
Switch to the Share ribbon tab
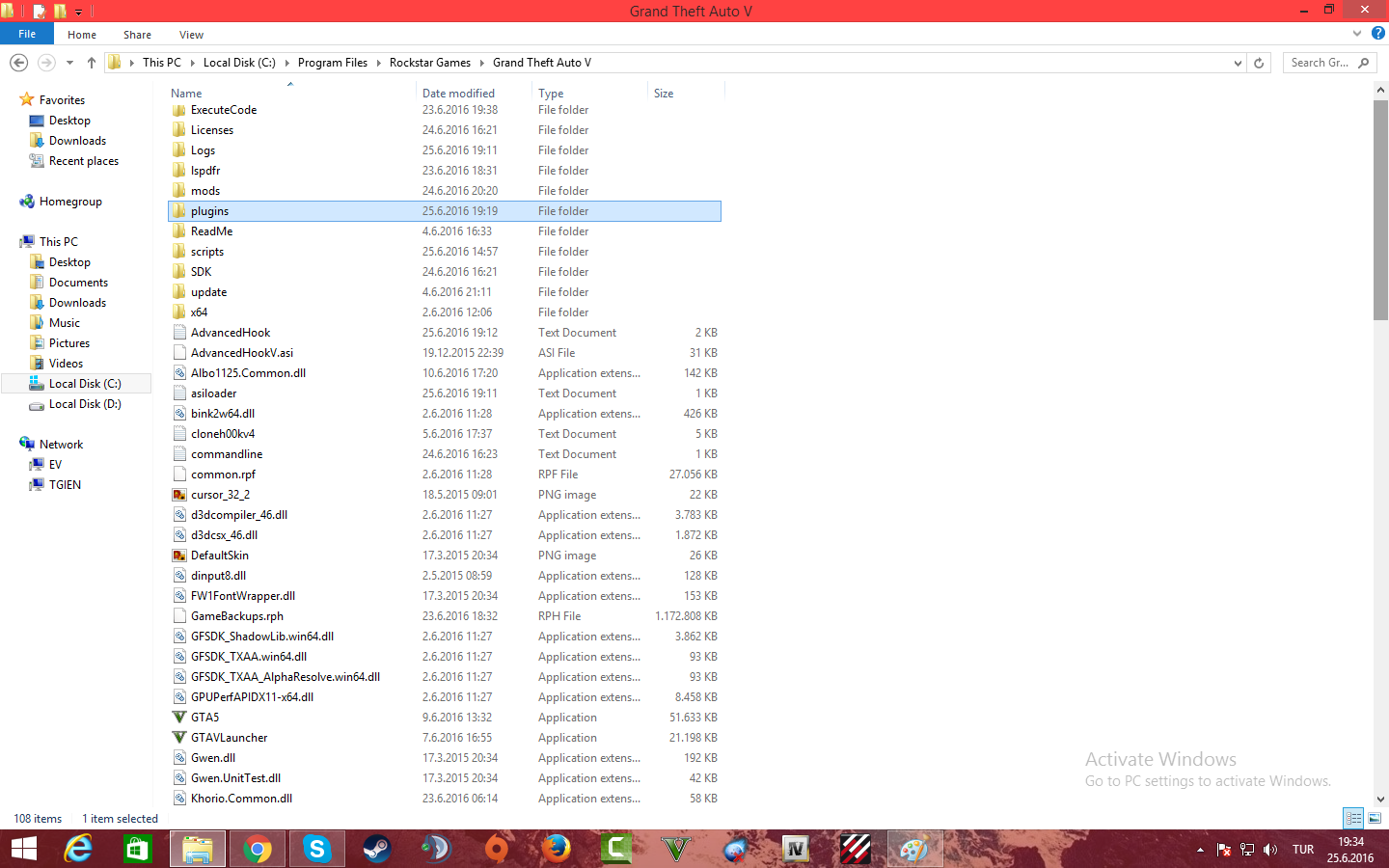tap(137, 35)
